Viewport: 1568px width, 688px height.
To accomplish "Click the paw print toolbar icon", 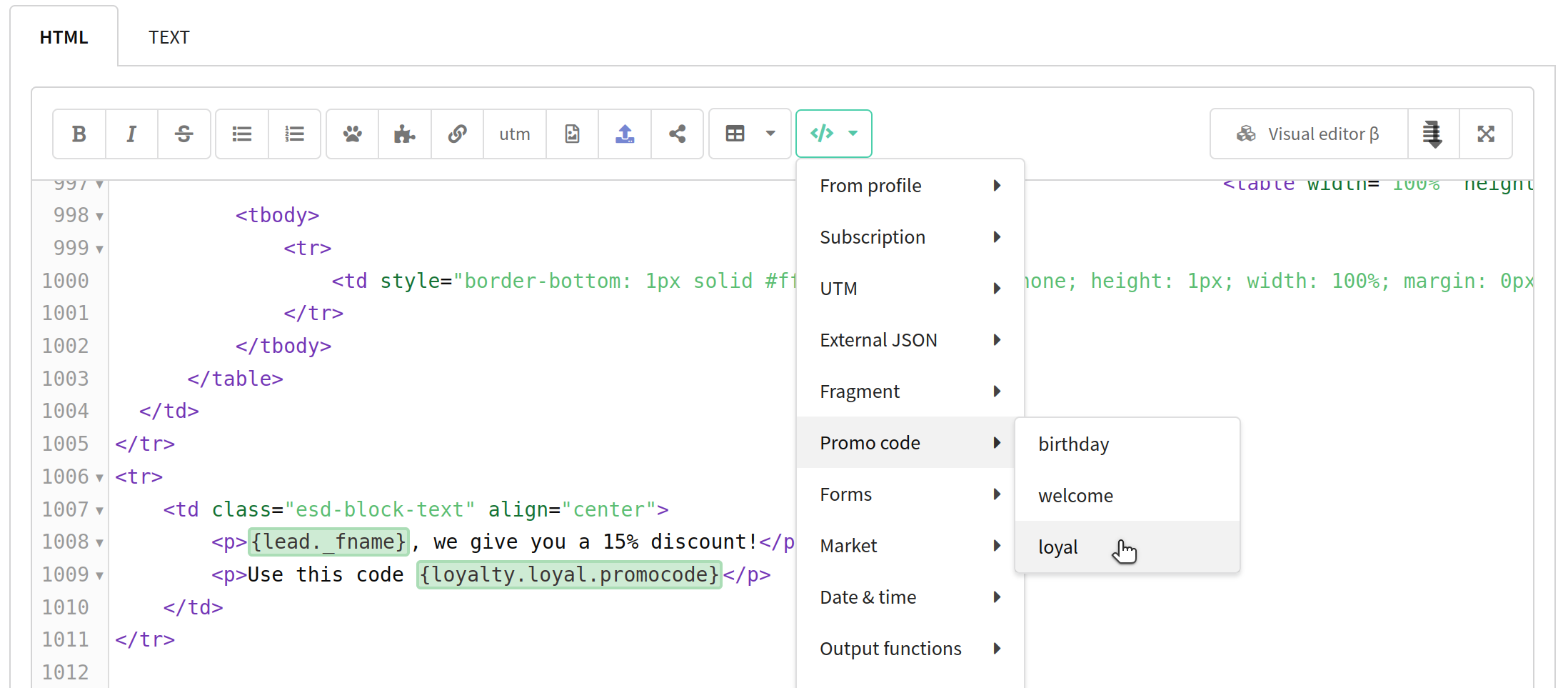I will point(353,134).
